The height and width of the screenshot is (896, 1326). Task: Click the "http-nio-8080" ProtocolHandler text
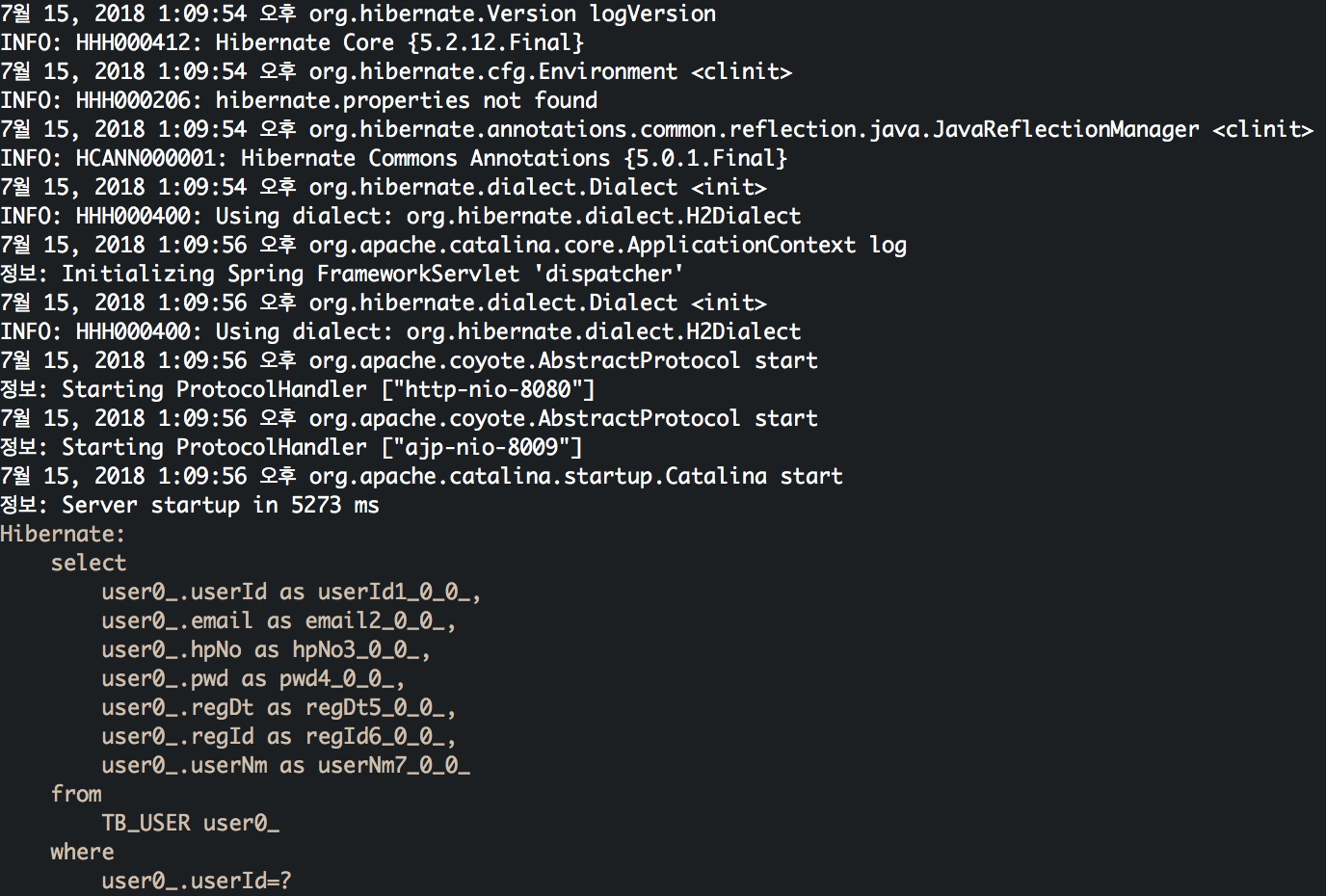tap(488, 390)
